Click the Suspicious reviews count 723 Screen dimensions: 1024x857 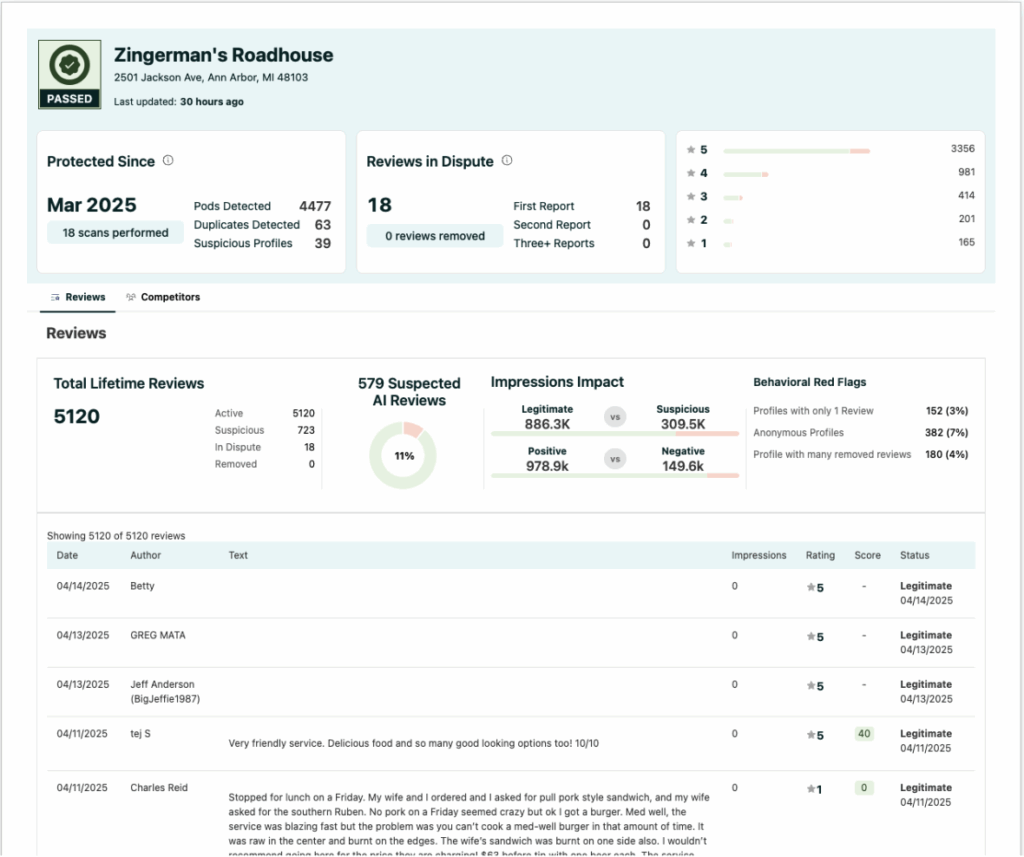(x=306, y=430)
